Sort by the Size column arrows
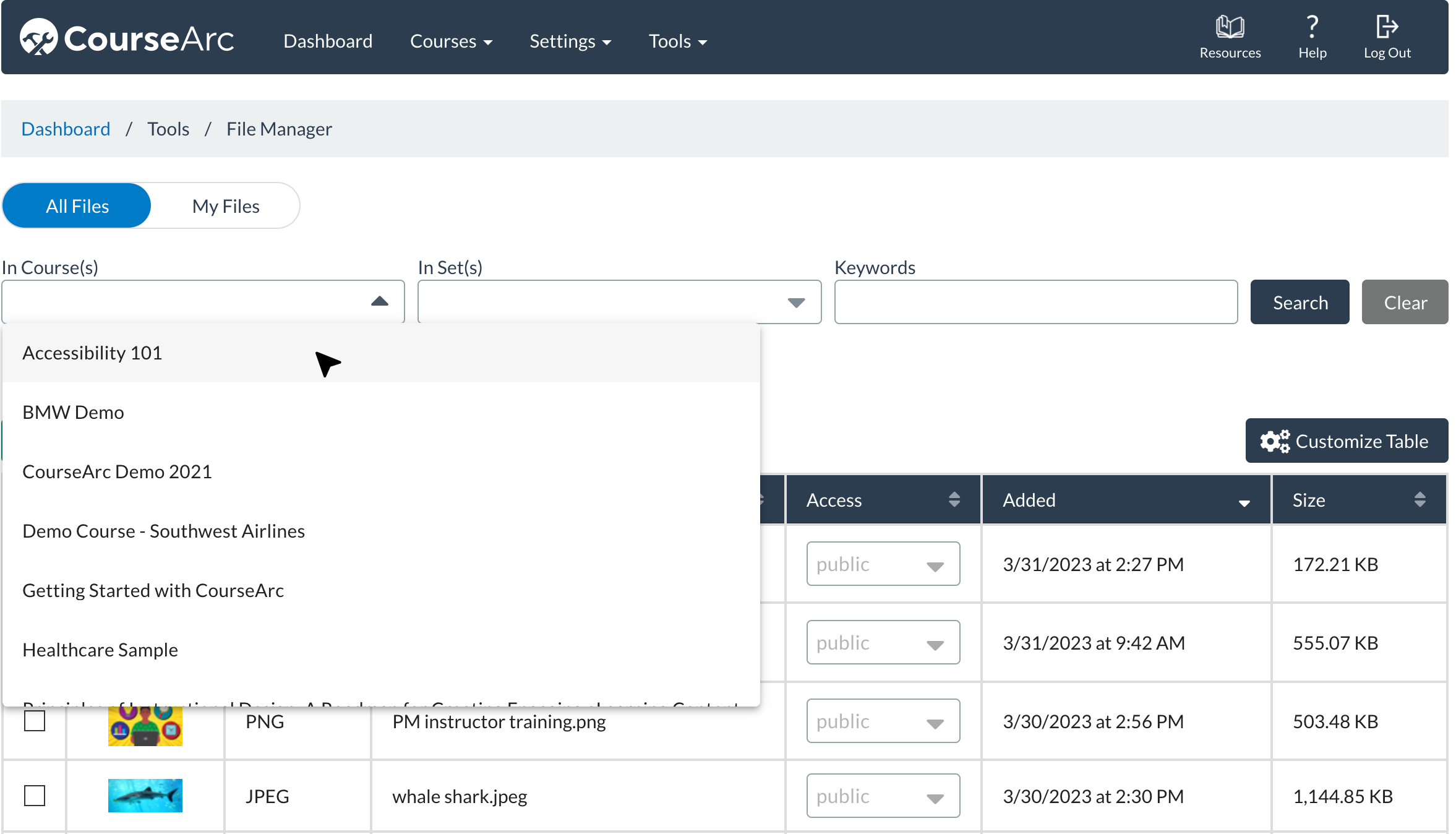This screenshot has width=1456, height=834. click(x=1420, y=499)
